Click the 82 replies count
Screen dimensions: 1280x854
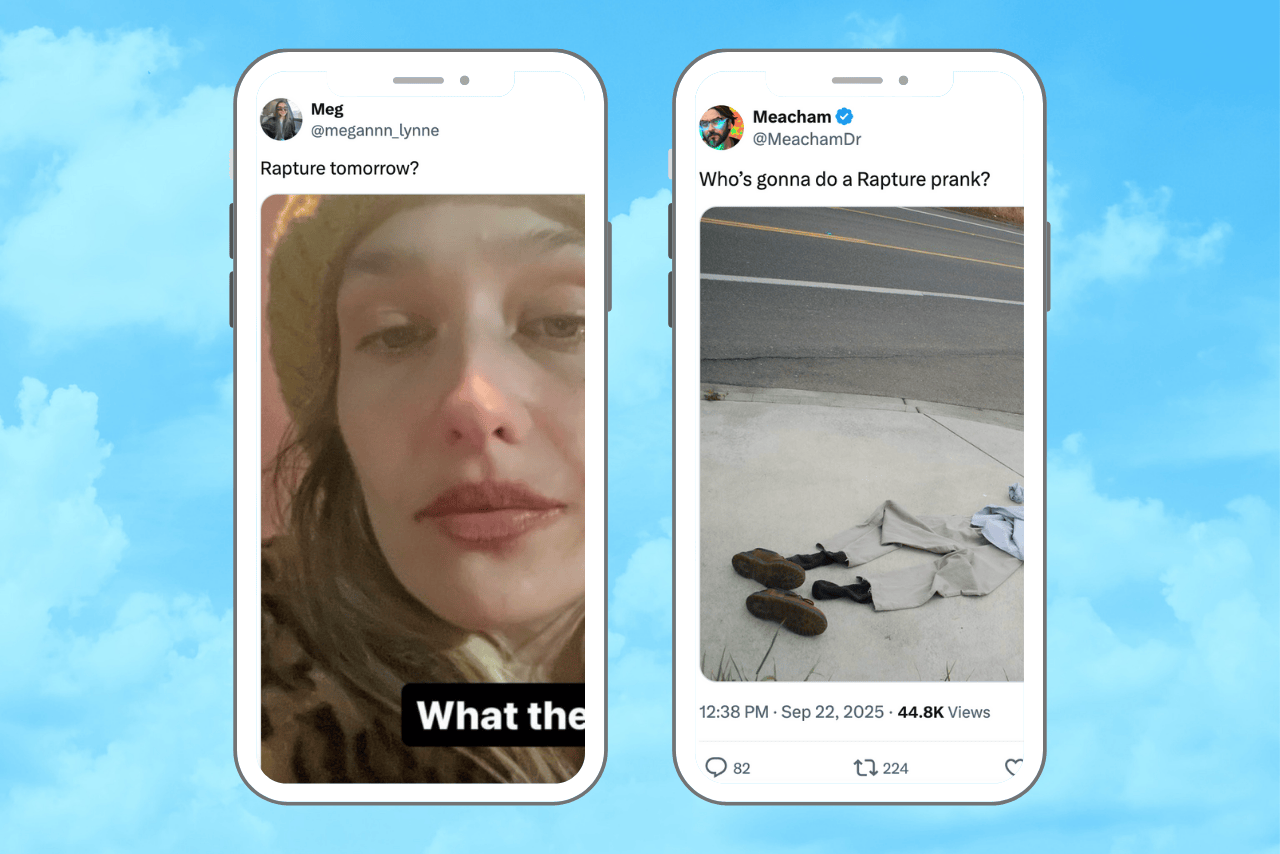coord(742,768)
